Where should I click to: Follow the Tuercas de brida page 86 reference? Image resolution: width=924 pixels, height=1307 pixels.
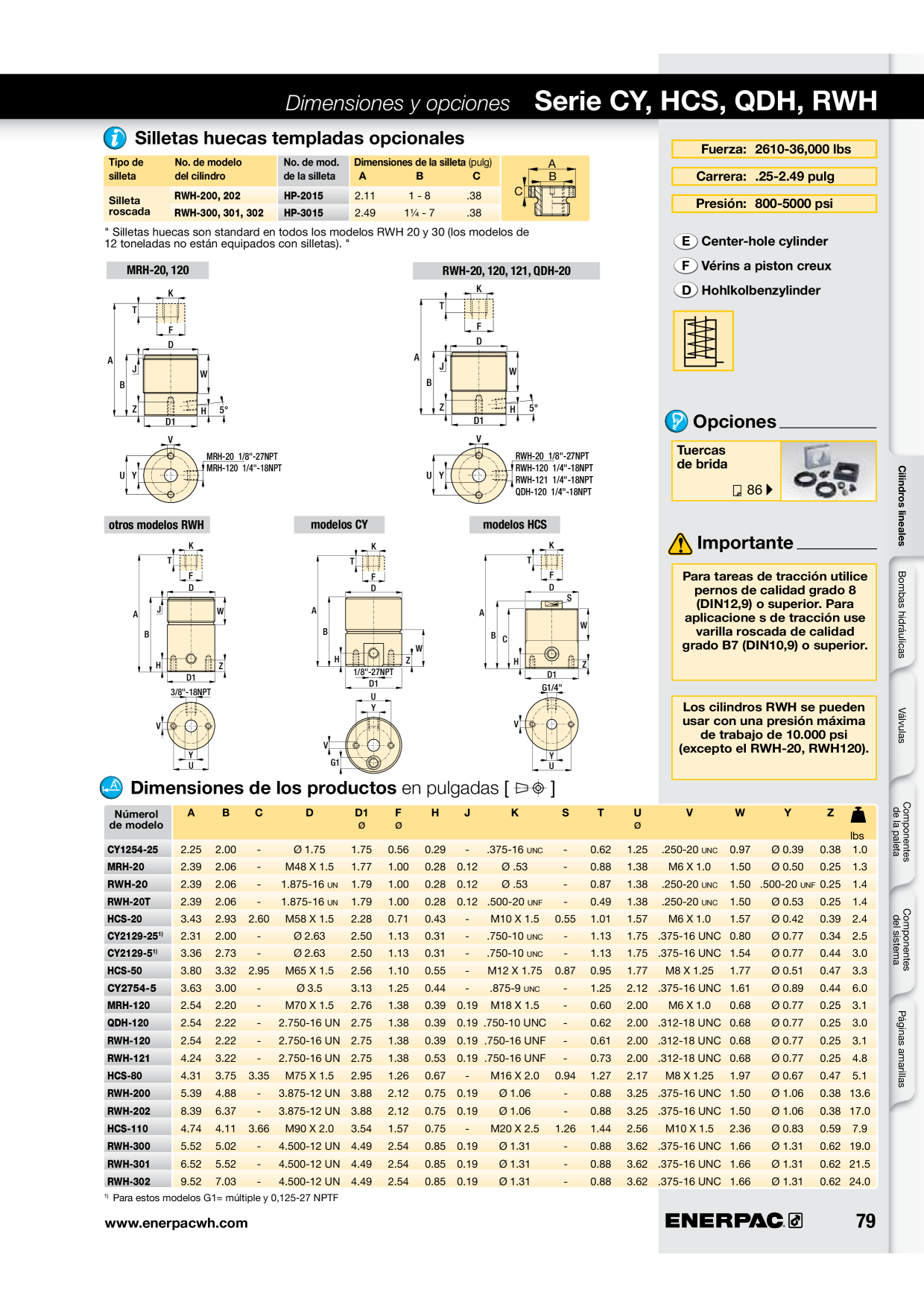753,490
